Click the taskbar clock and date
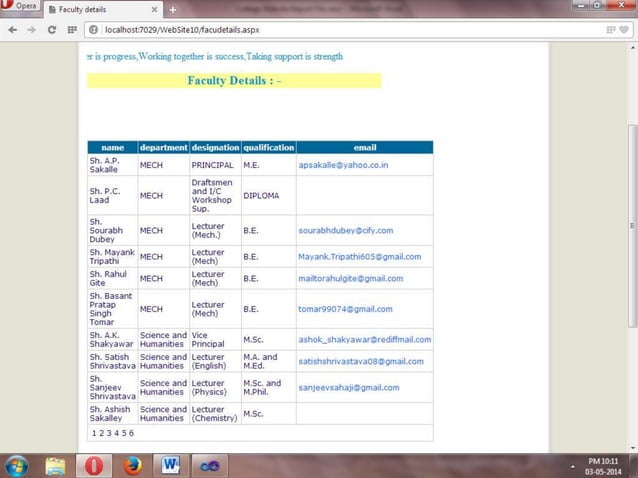 point(603,466)
